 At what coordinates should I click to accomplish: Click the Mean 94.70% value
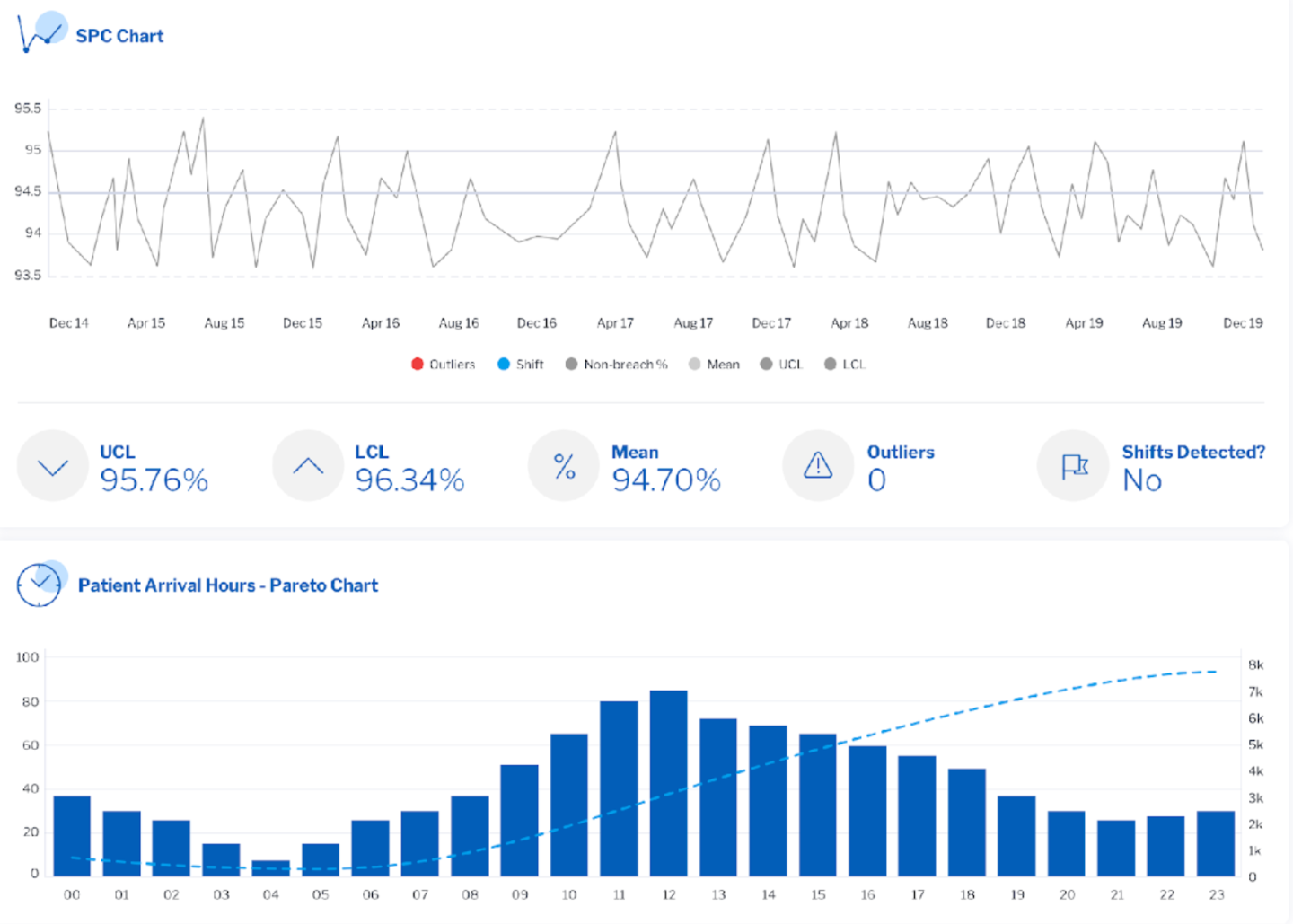coord(666,480)
